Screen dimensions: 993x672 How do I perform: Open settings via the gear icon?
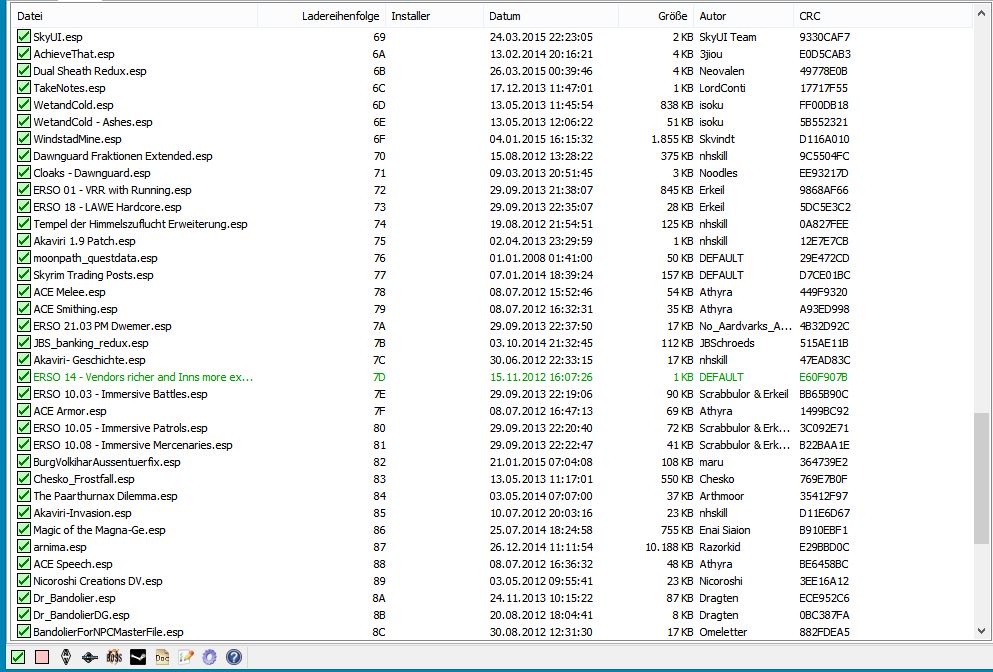[x=209, y=657]
